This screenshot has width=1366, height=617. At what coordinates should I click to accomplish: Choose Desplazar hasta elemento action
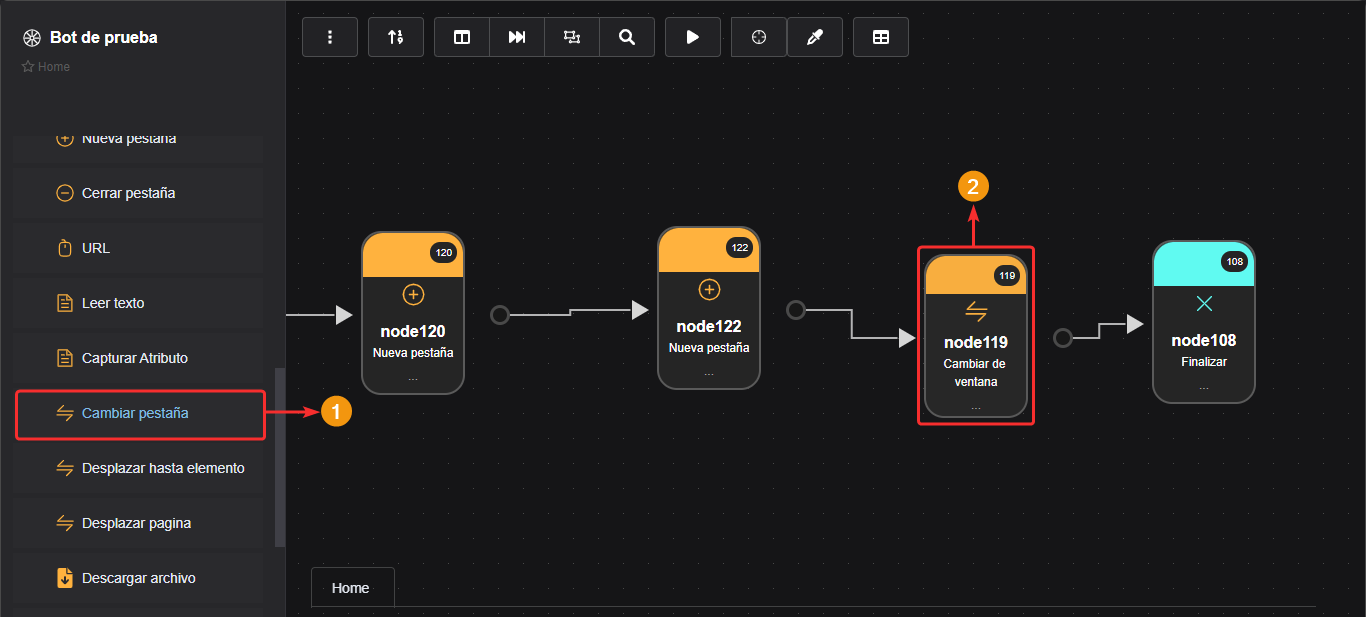tap(139, 468)
